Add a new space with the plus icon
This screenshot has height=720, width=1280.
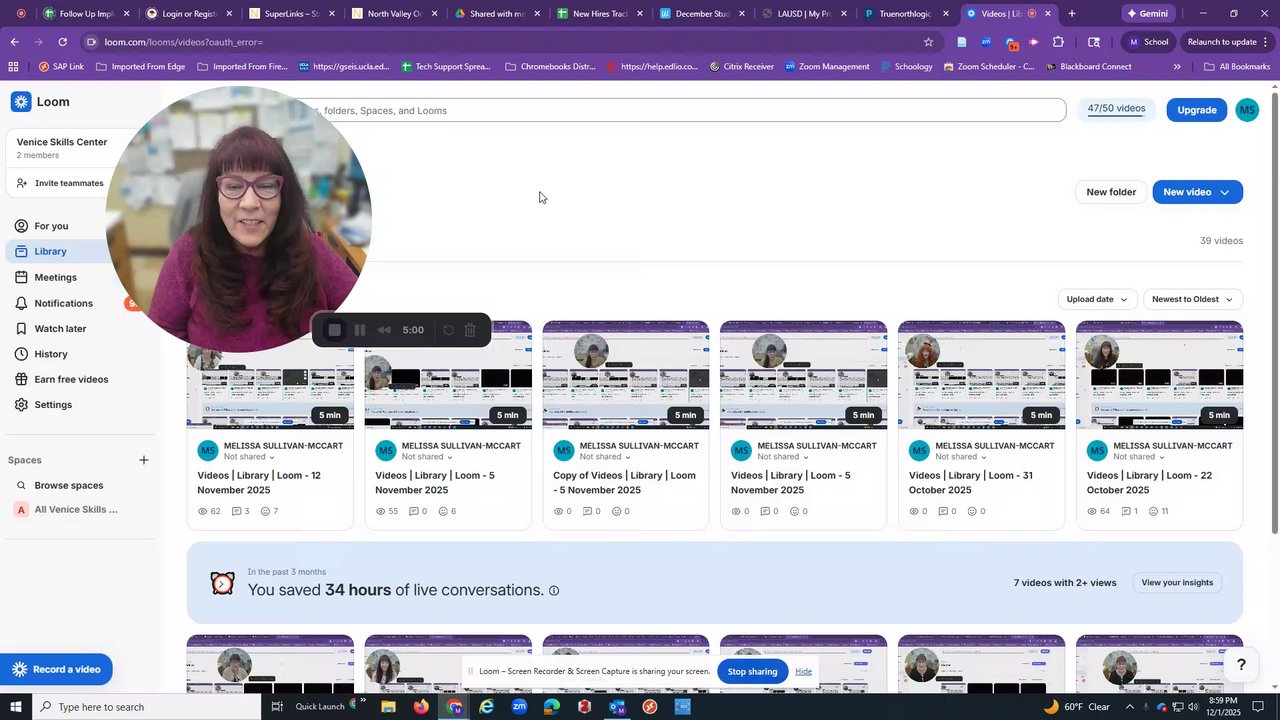pos(144,460)
